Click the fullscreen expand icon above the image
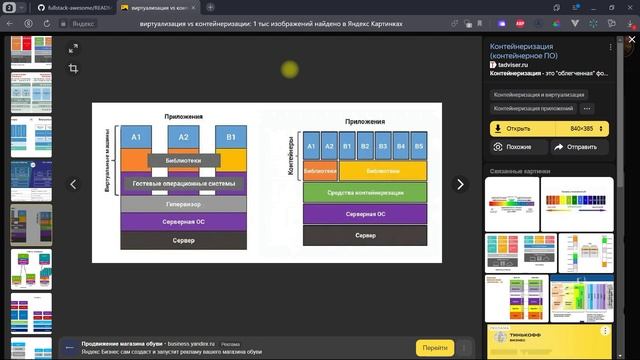The height and width of the screenshot is (360, 640). (x=73, y=49)
